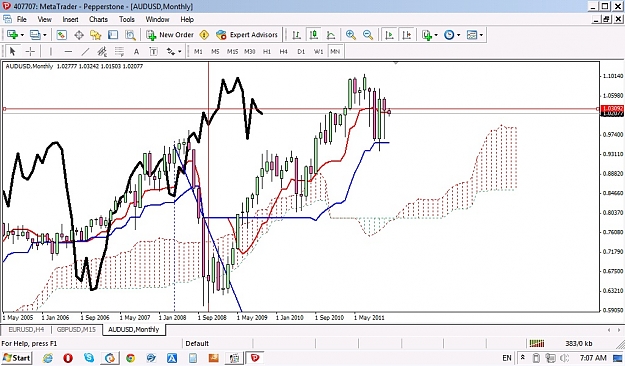Open the Indicators list dropdown arrow

[436, 35]
